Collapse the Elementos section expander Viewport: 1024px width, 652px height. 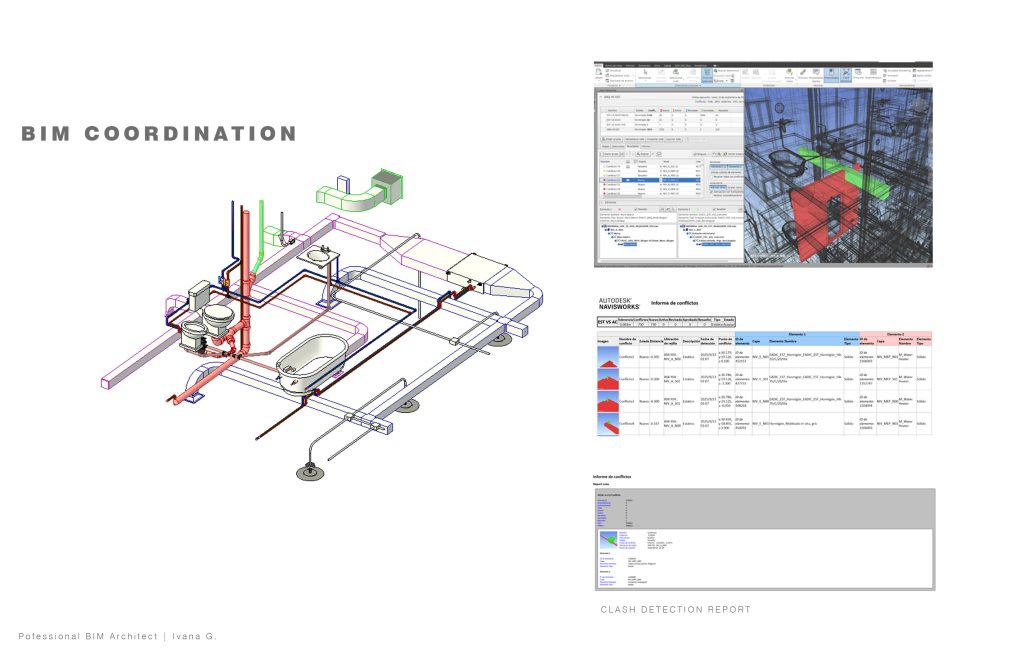click(601, 201)
